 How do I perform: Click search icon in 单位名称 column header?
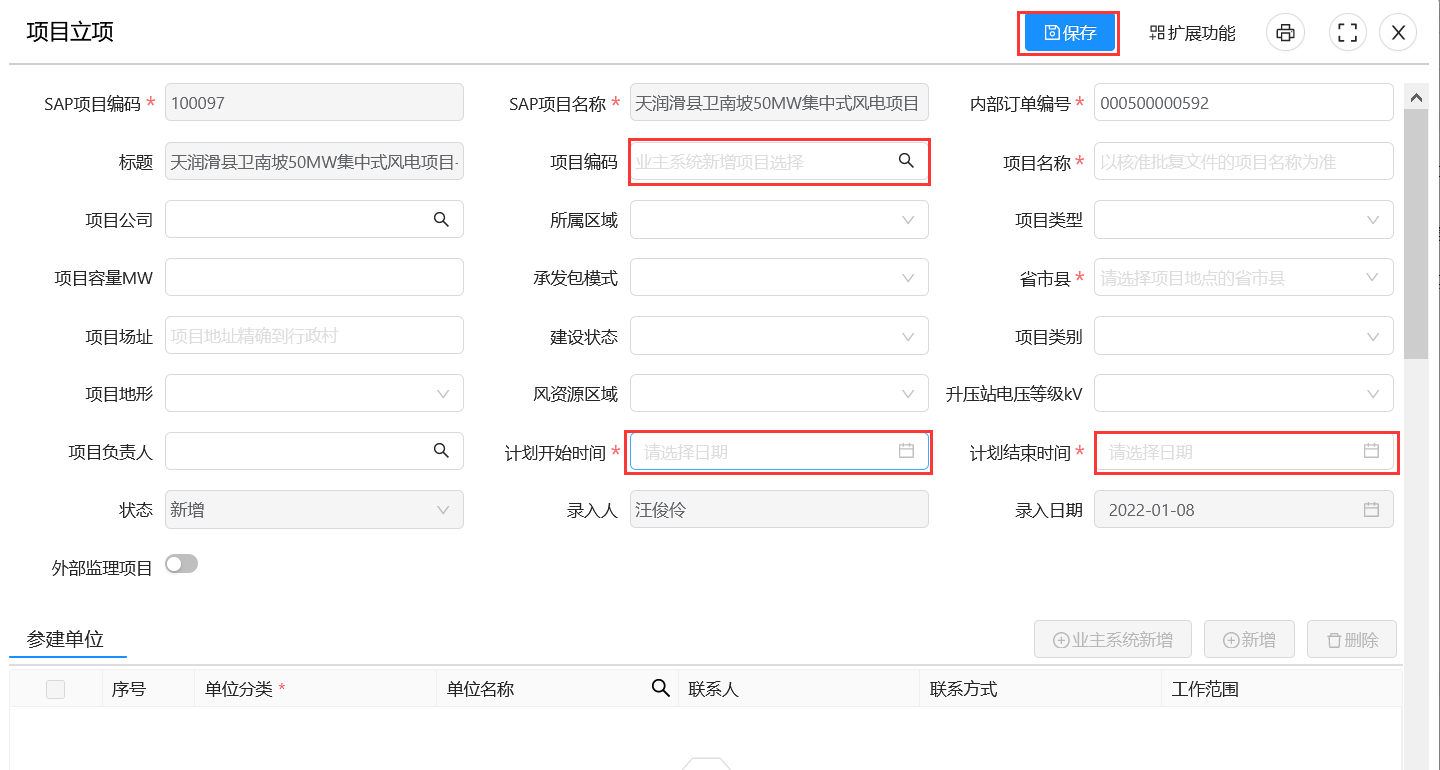pyautogui.click(x=660, y=687)
